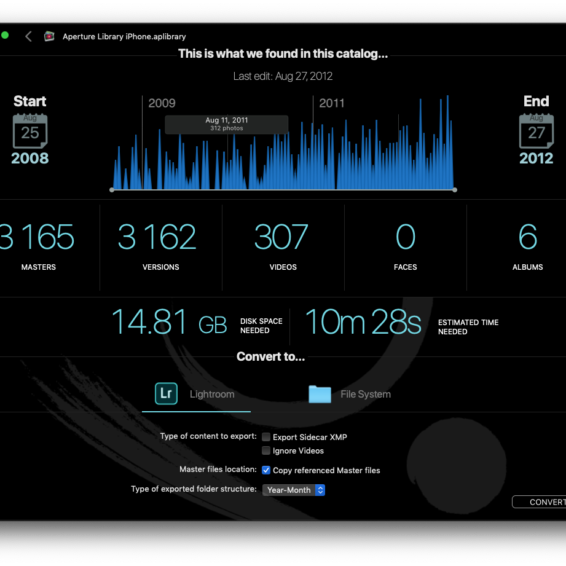Screen dimensions: 566x566
Task: Click the 6 Albums count
Action: [528, 237]
